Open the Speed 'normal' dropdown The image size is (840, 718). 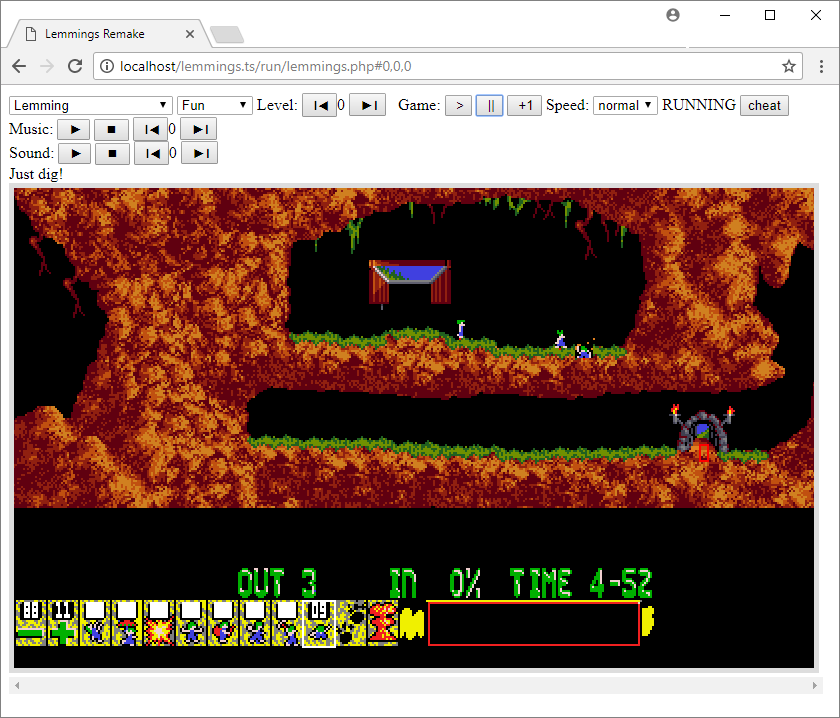tap(625, 105)
